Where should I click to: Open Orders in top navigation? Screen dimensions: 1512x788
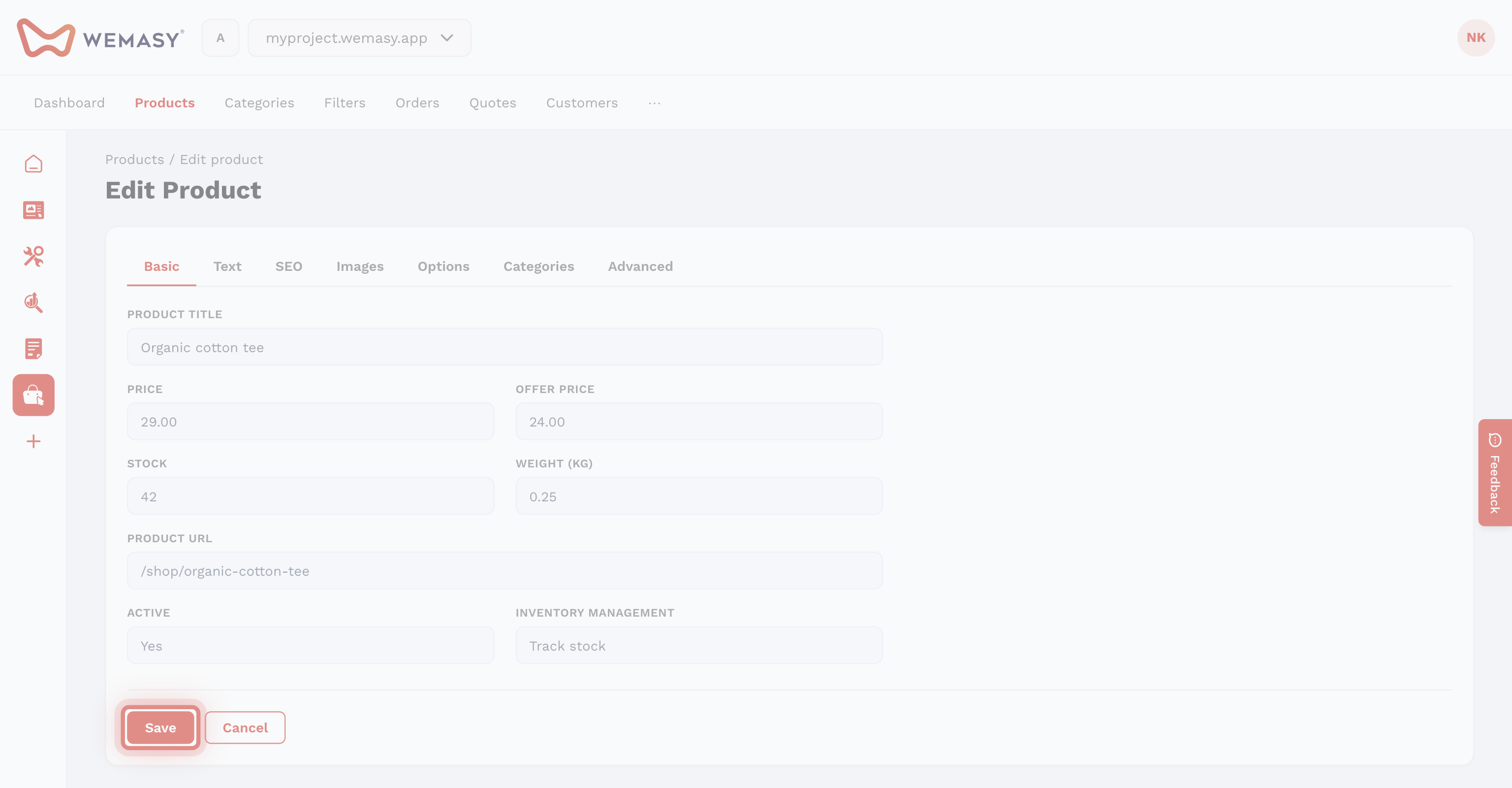pos(417,103)
